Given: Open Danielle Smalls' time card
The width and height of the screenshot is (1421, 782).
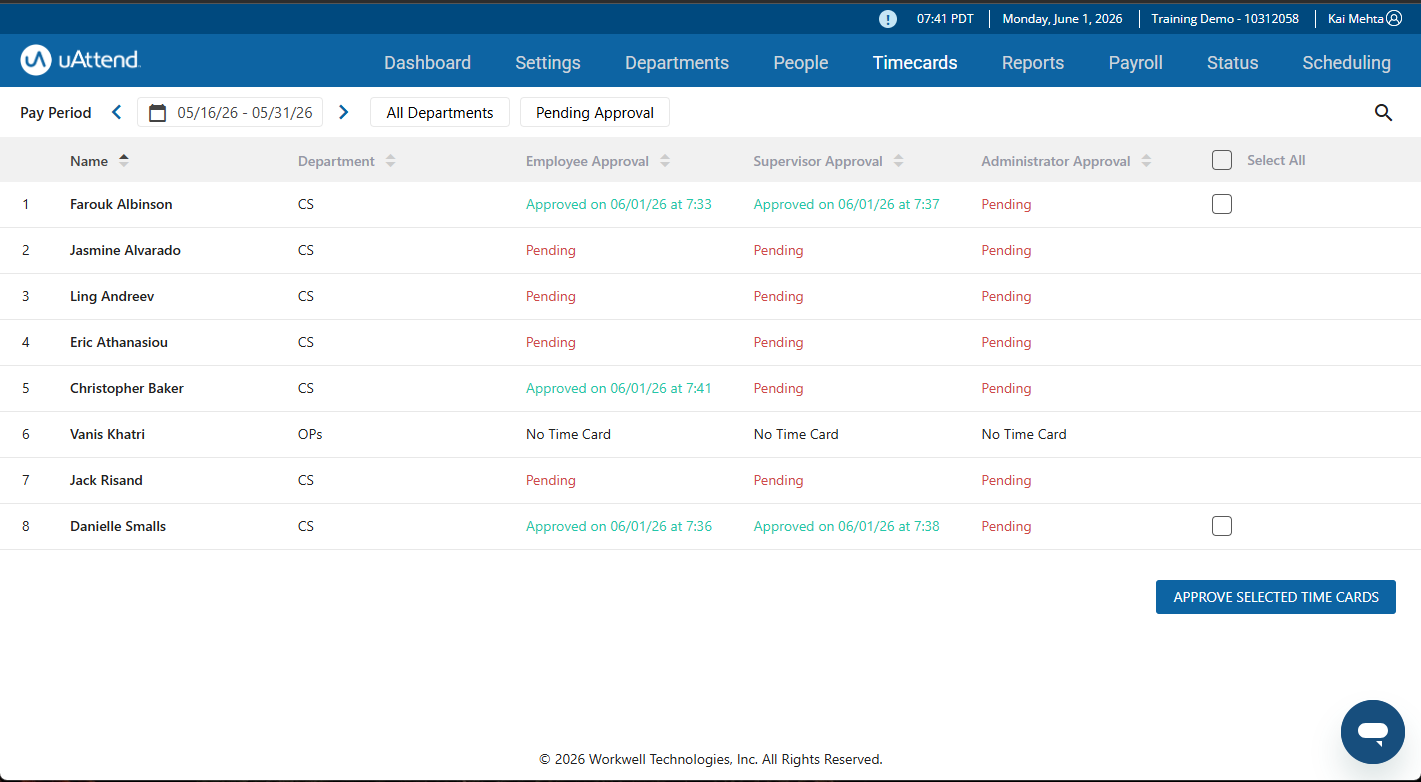Looking at the screenshot, I should 118,526.
